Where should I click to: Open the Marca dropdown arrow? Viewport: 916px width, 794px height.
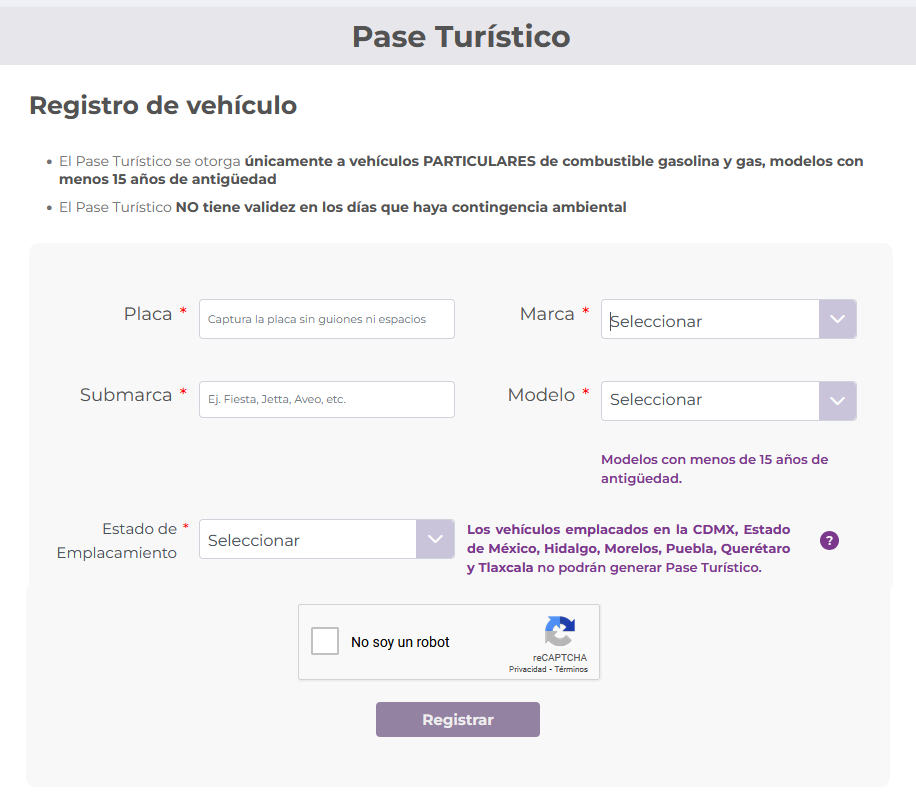click(x=837, y=319)
